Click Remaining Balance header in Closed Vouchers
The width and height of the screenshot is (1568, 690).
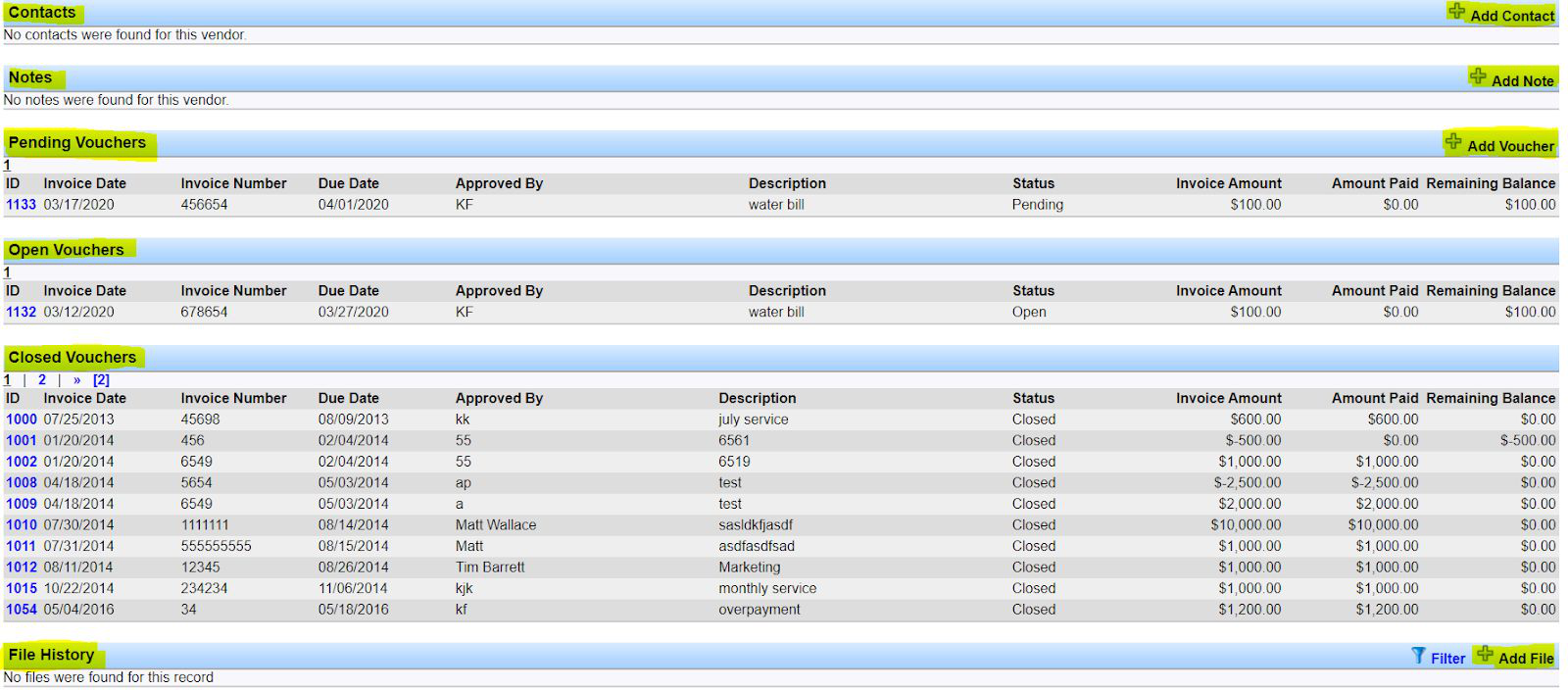[1491, 399]
